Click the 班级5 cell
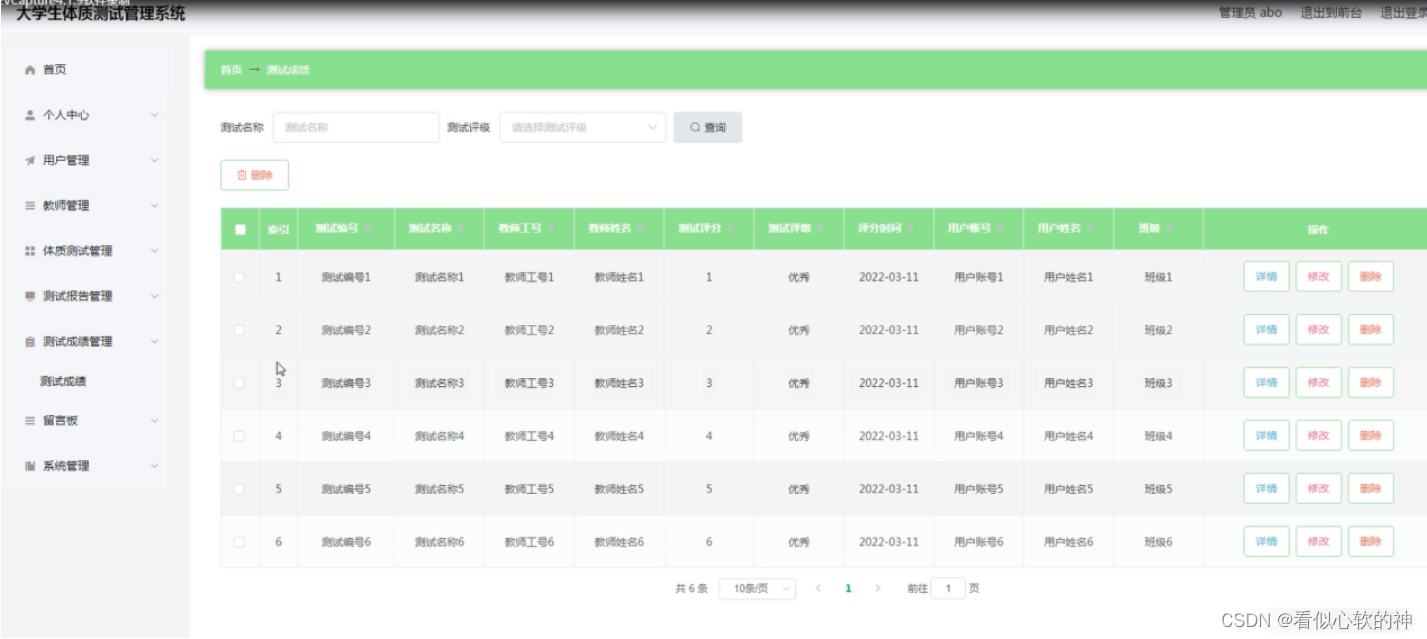This screenshot has height=639, width=1427. click(1158, 489)
